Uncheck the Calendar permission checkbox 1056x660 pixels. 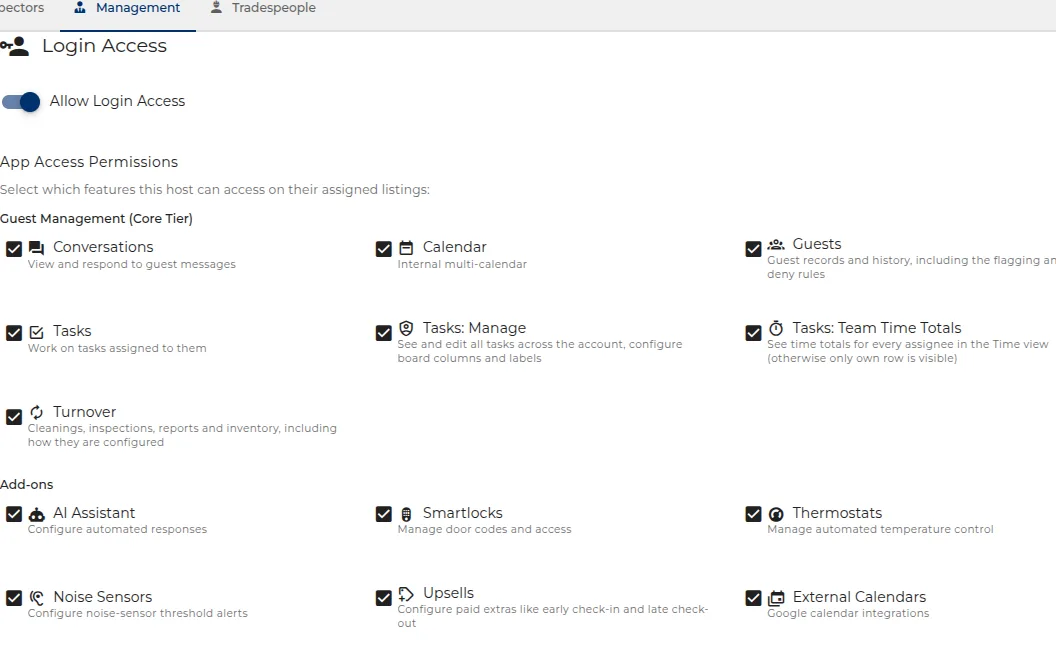(x=383, y=249)
